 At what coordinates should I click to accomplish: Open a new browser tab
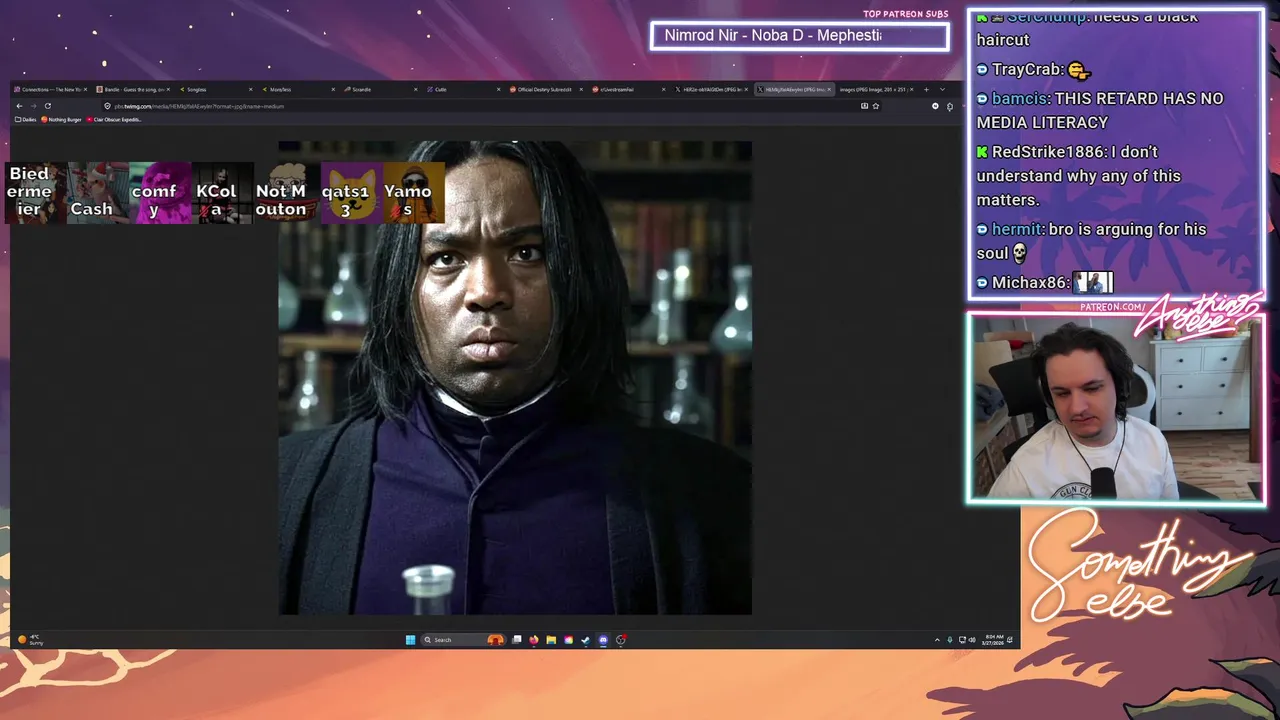coord(926,89)
